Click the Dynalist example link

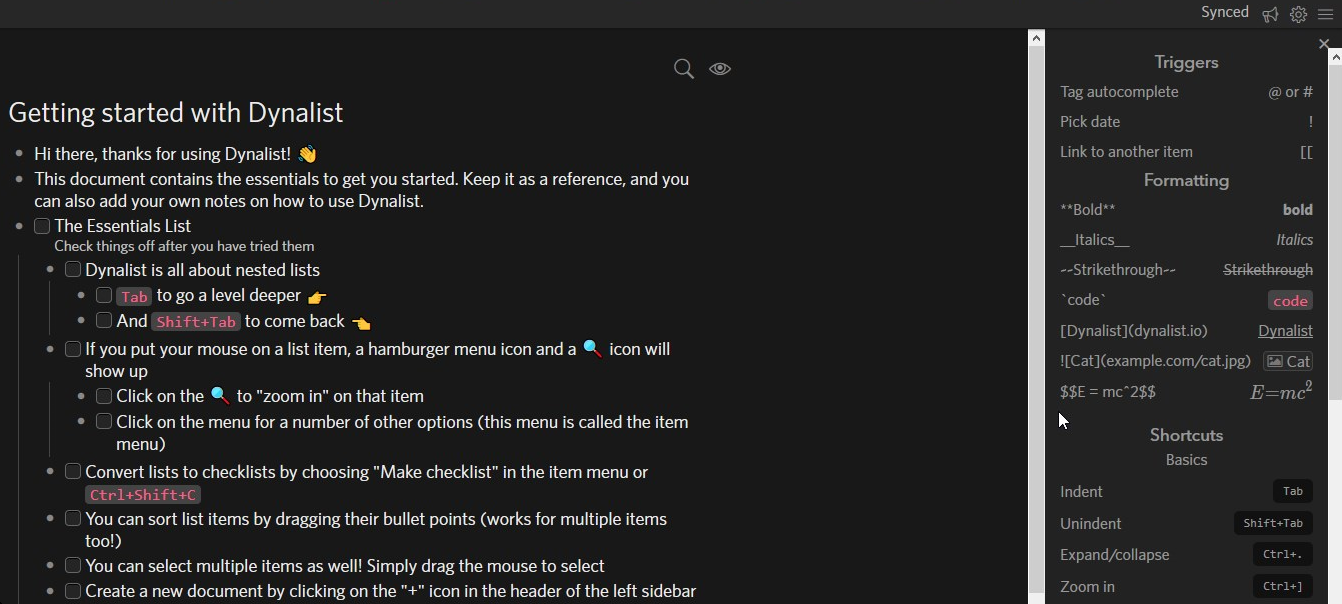pos(1285,330)
